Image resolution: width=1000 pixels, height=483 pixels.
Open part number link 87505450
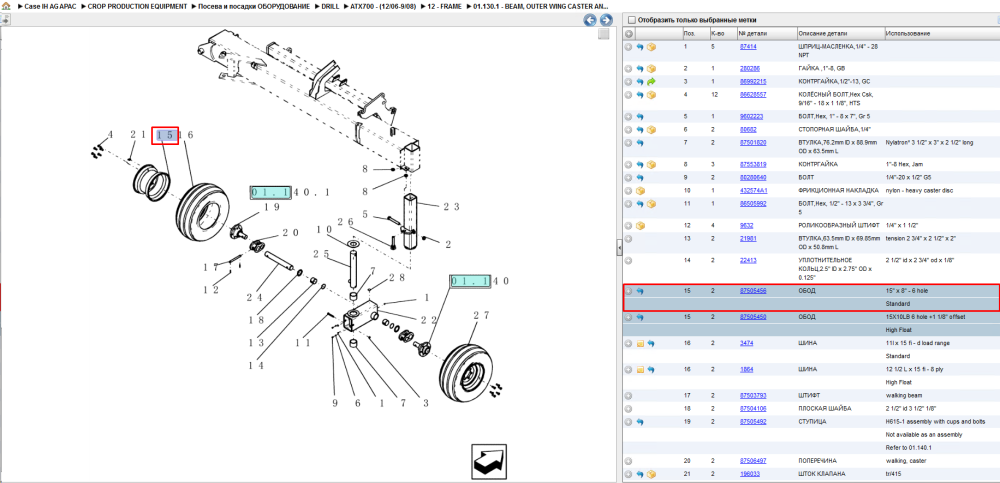coord(753,317)
